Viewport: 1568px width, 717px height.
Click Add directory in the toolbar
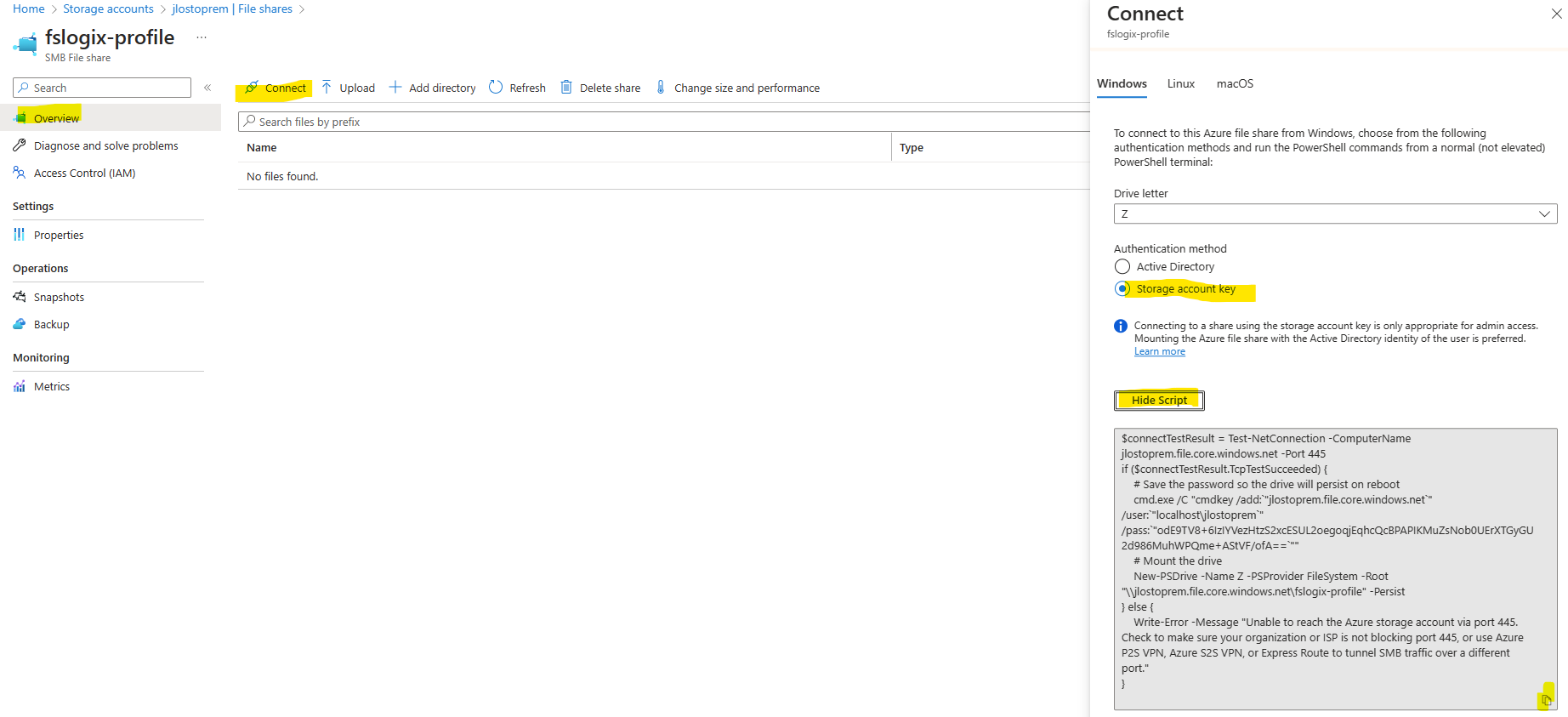442,88
